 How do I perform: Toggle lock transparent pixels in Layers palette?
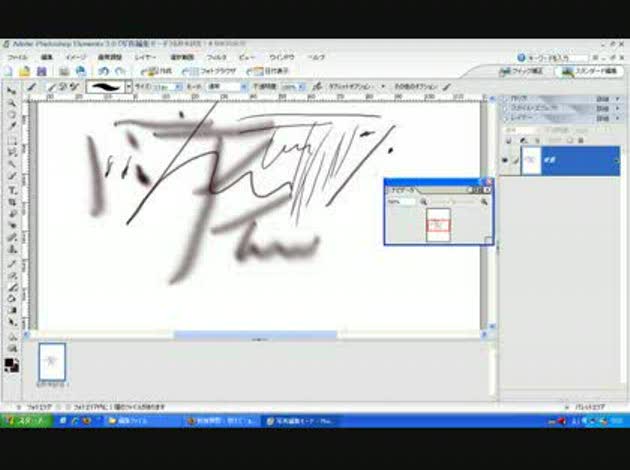(x=570, y=141)
